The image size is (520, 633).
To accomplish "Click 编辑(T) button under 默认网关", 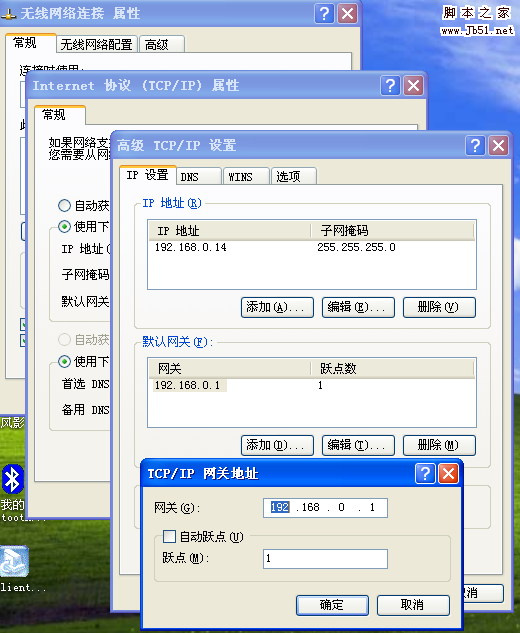I will tap(358, 445).
